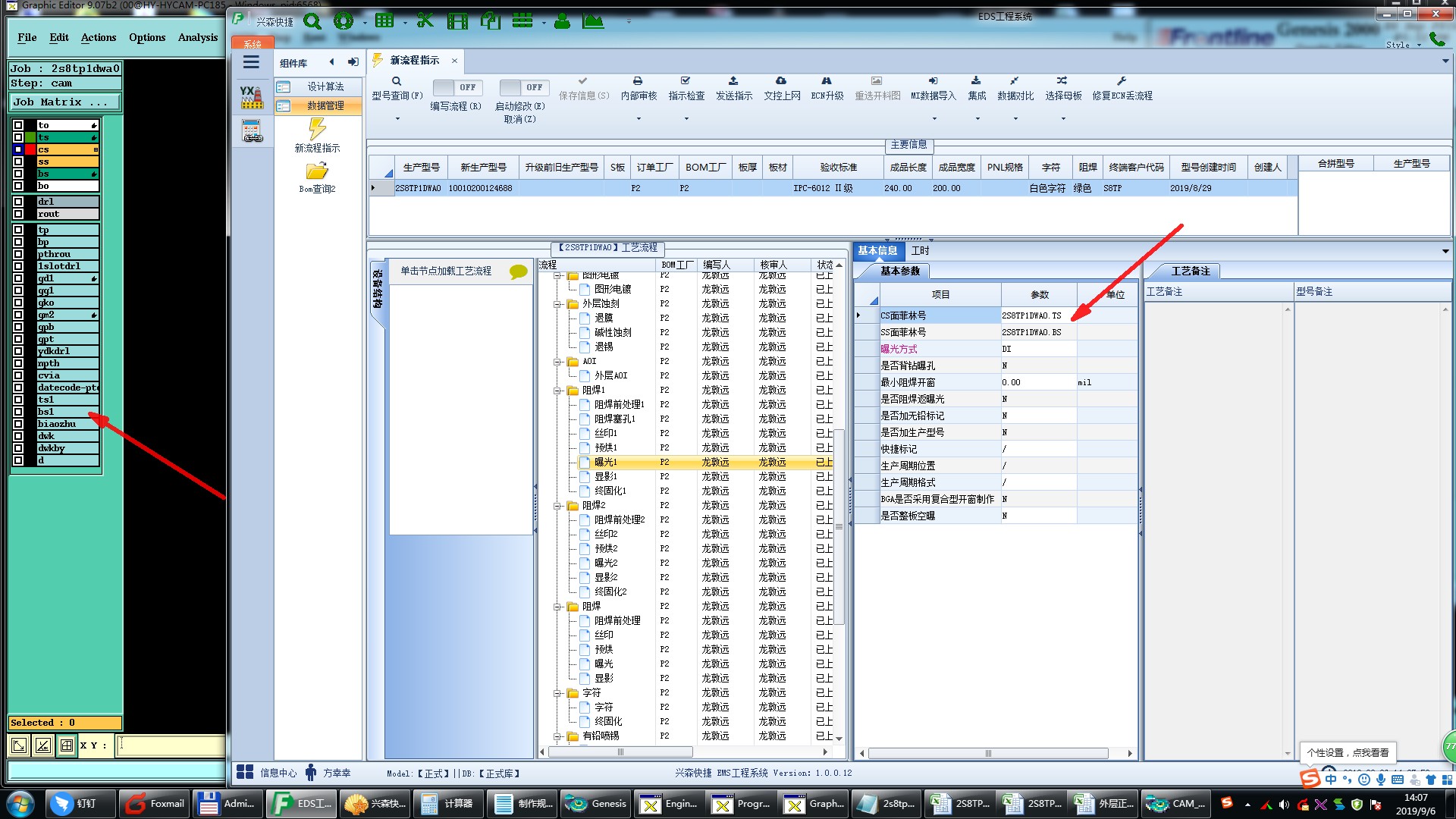Toggle the 编写流程 OFF switch
The image size is (1456, 819).
point(457,88)
